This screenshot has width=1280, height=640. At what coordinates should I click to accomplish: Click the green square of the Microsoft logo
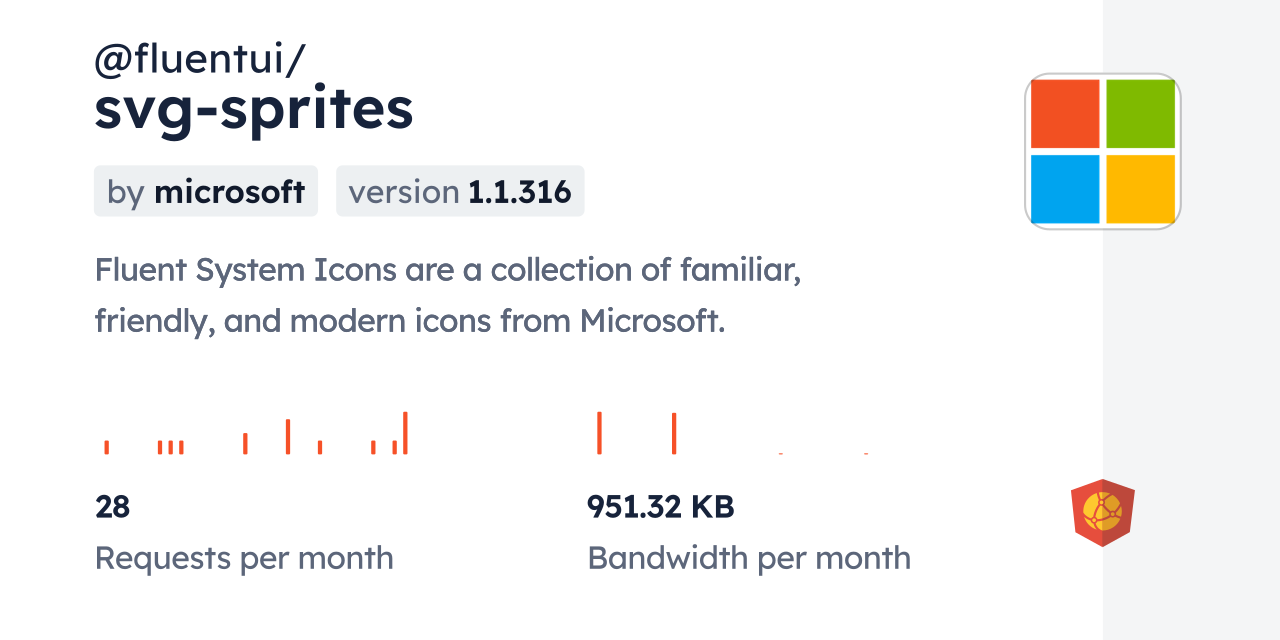pos(1140,114)
